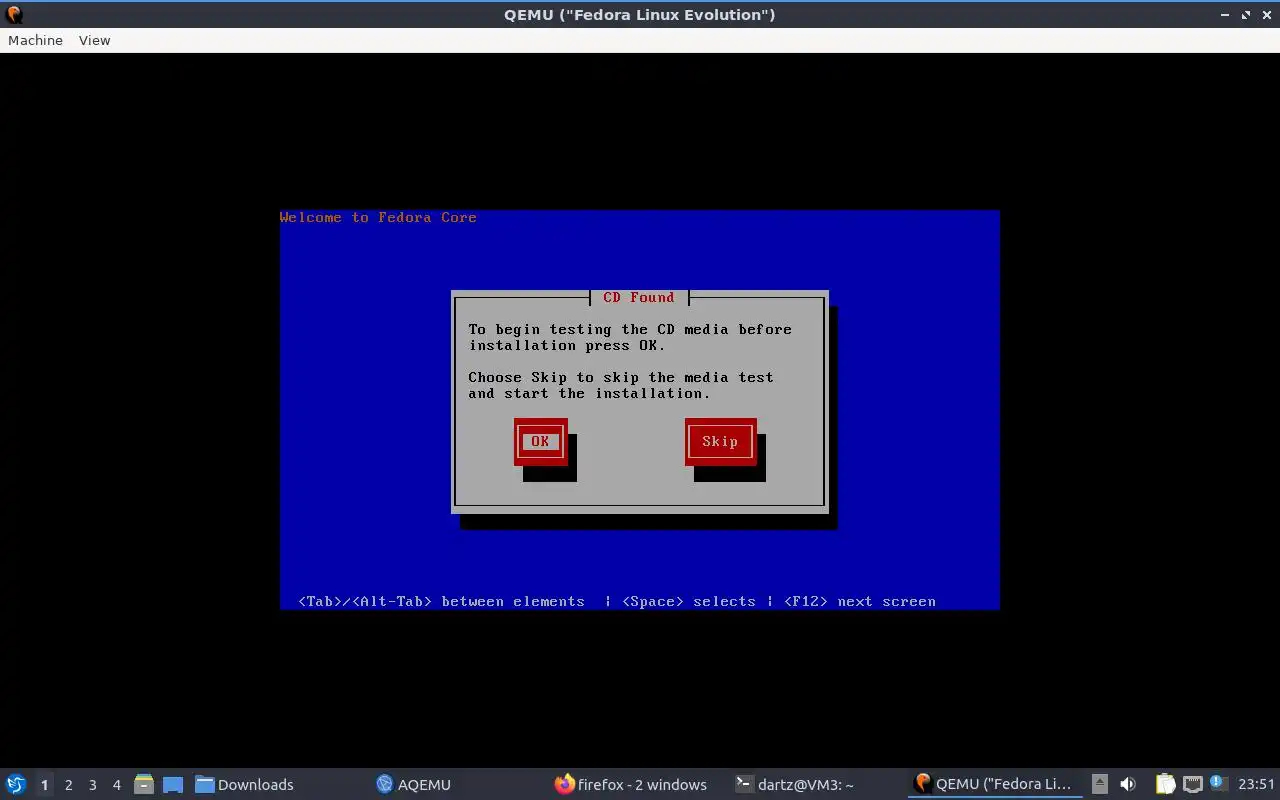1280x800 pixels.
Task: Open the Machine menu
Action: pos(35,40)
